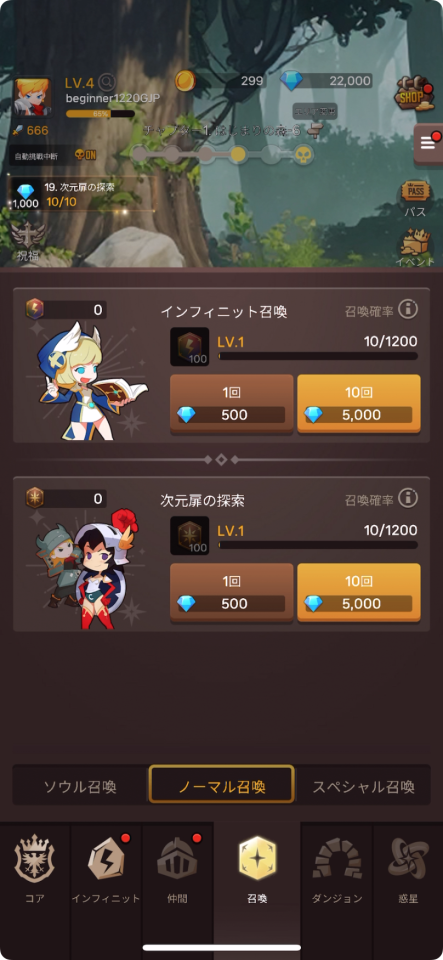Show 次元扉の探索 summon rate info

408,498
